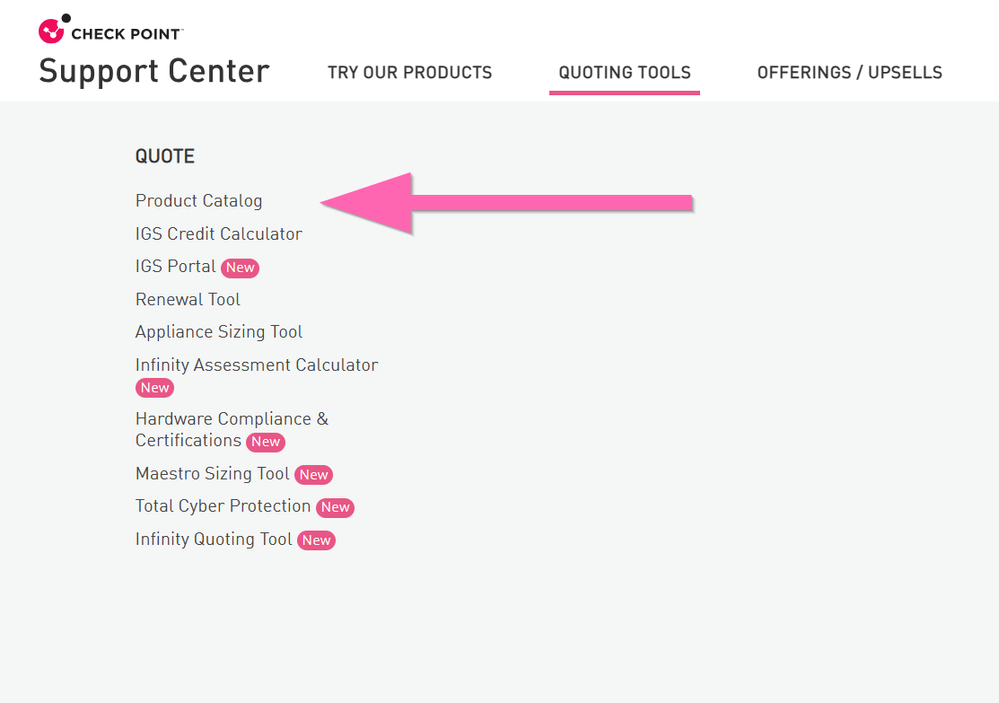Open Total Cyber Protection
The image size is (999, 703).
[223, 506]
